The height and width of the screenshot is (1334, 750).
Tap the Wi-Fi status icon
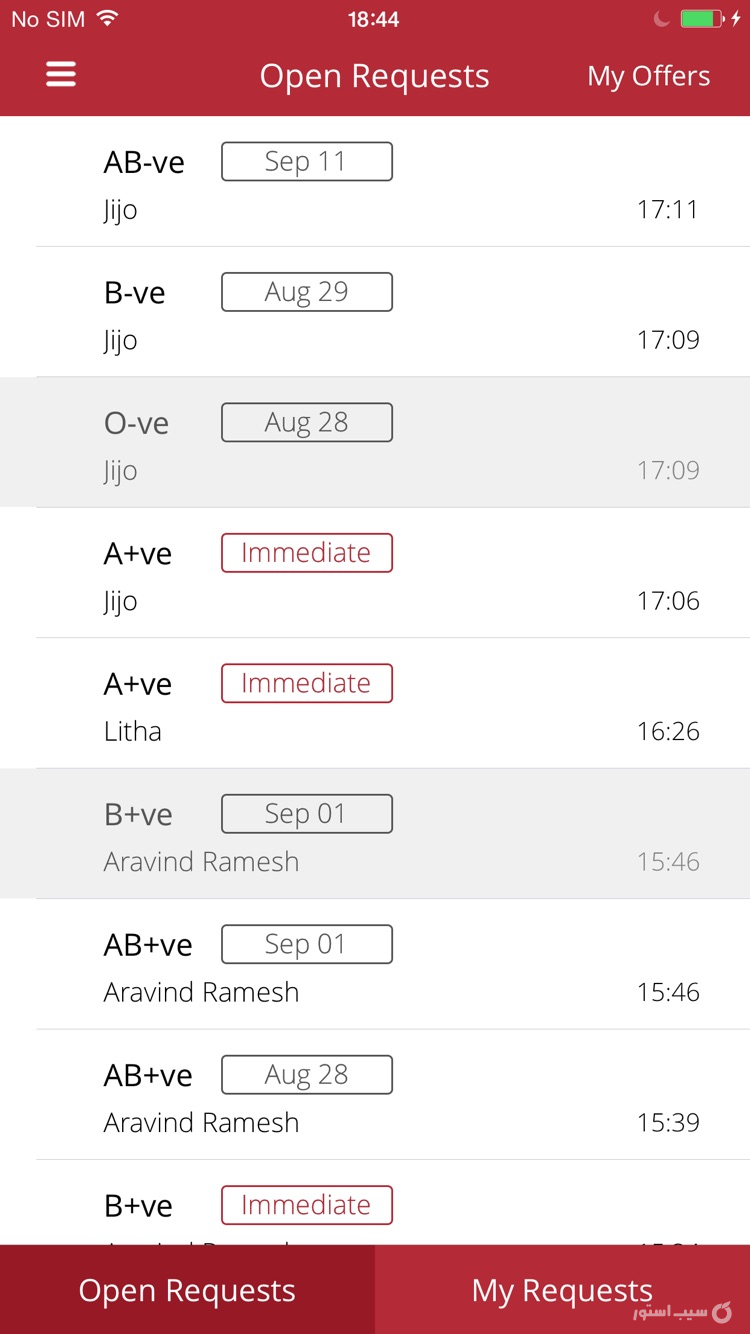click(108, 19)
